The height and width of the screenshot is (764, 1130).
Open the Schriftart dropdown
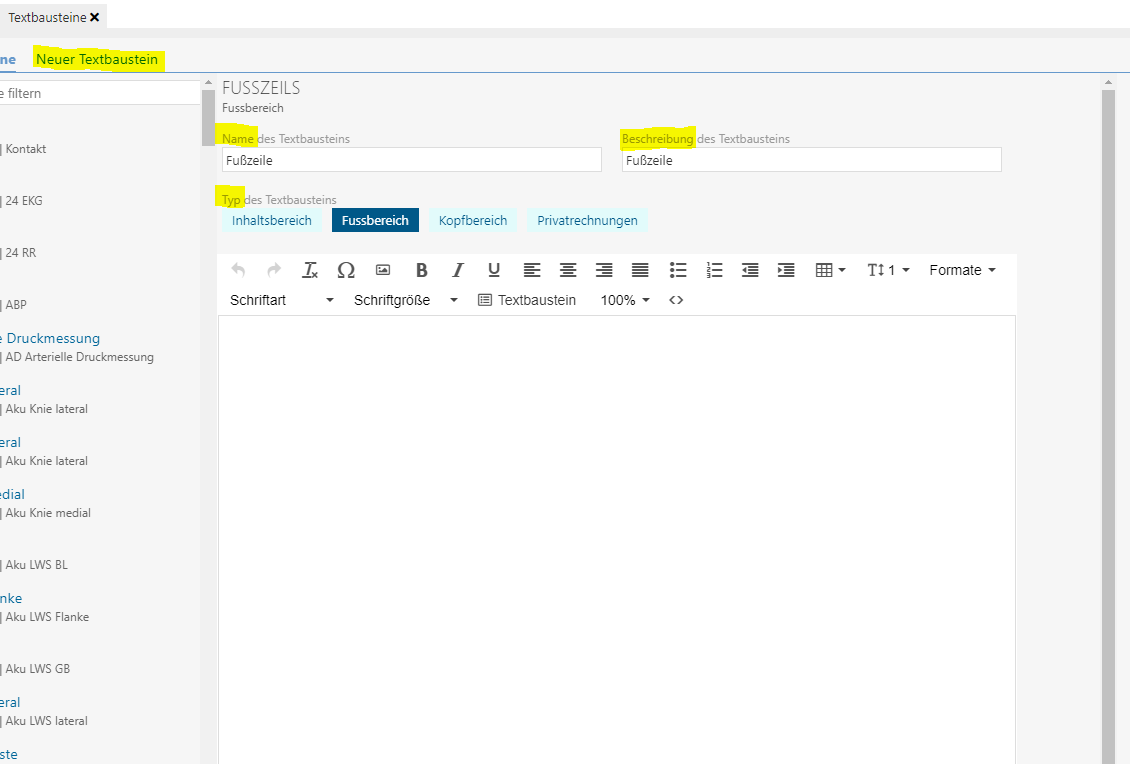click(282, 300)
